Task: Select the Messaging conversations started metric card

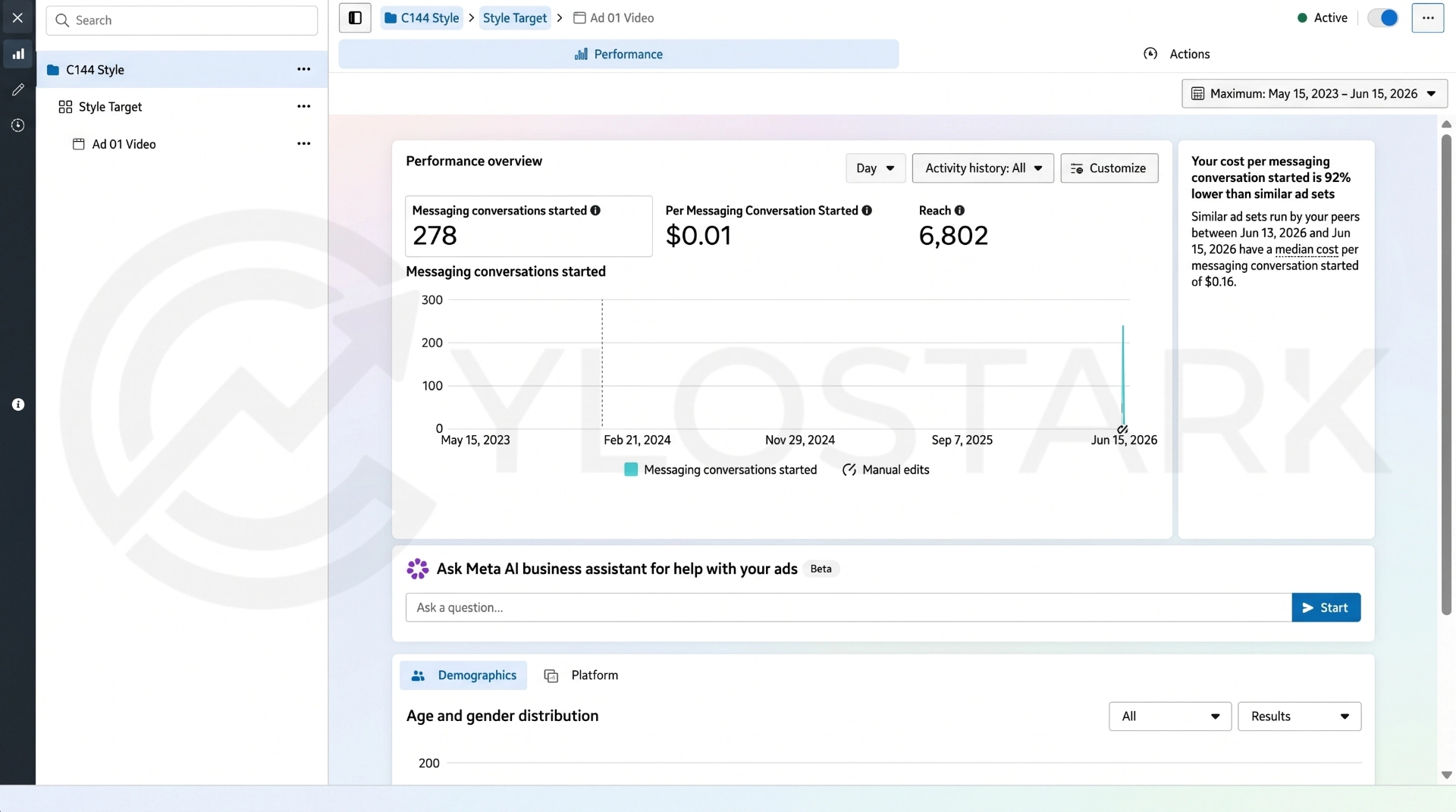Action: tap(529, 226)
